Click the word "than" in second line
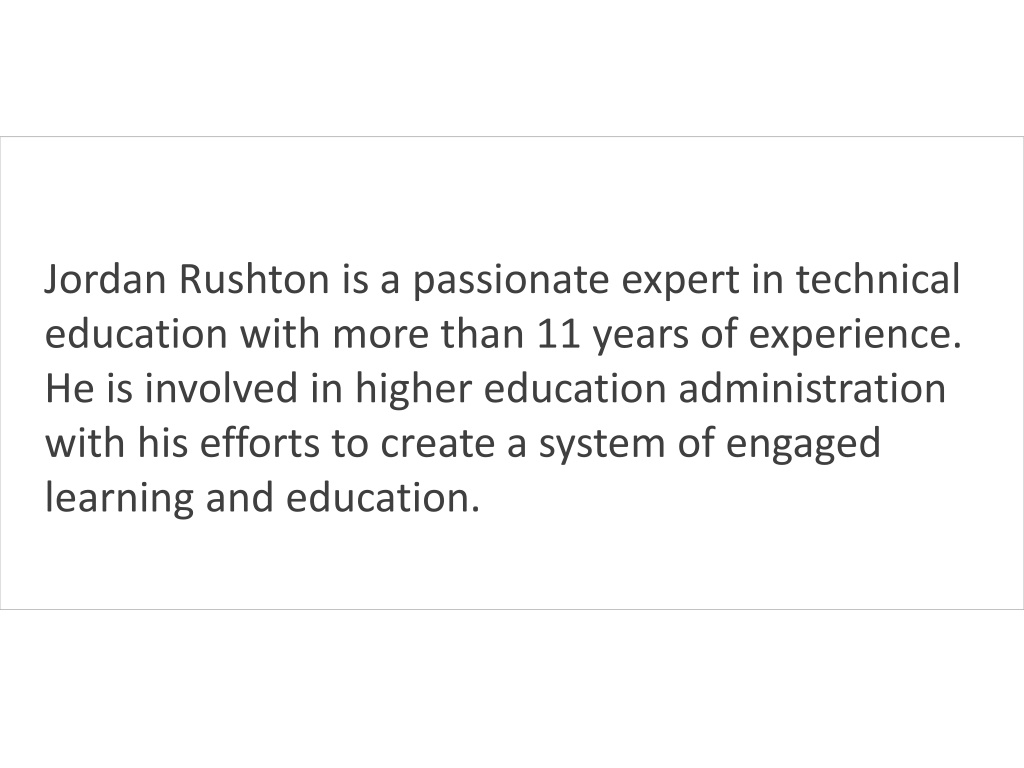Viewport: 1024px width, 768px height. (483, 334)
